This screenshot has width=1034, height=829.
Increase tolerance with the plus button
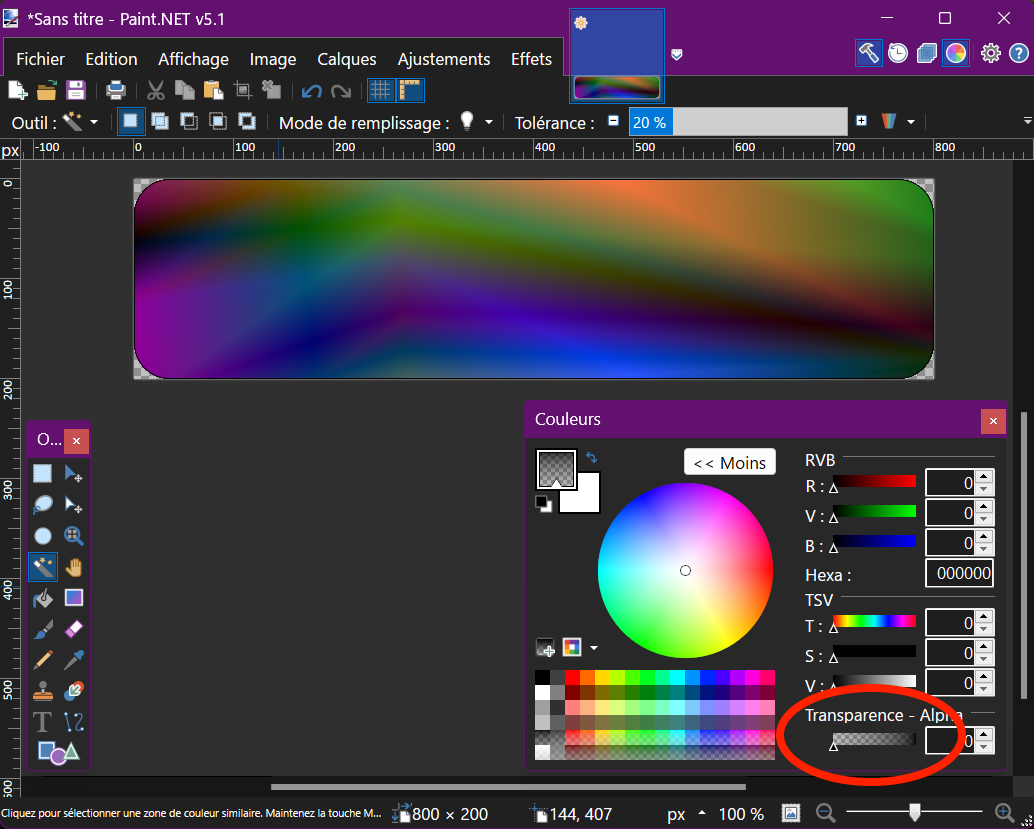tap(861, 121)
